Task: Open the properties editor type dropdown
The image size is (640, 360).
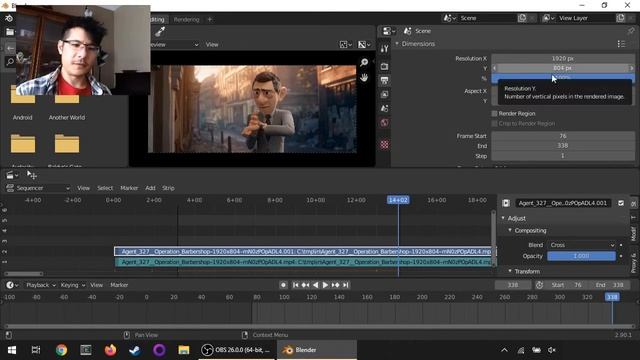Action: [389, 31]
